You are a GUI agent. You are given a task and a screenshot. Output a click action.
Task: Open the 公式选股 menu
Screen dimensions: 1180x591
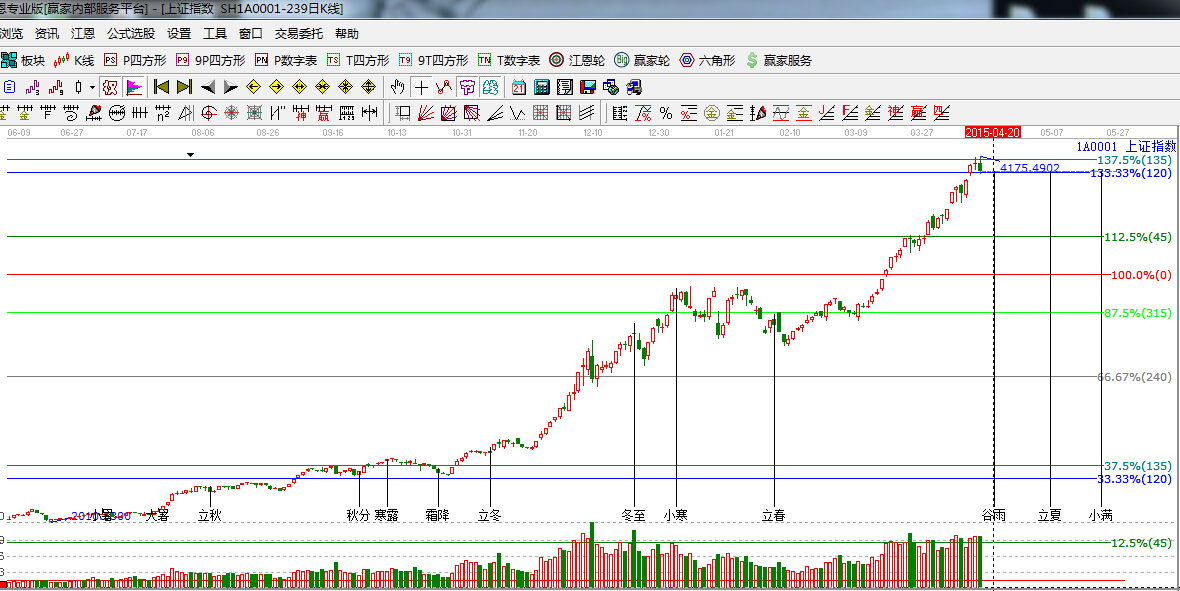point(131,34)
